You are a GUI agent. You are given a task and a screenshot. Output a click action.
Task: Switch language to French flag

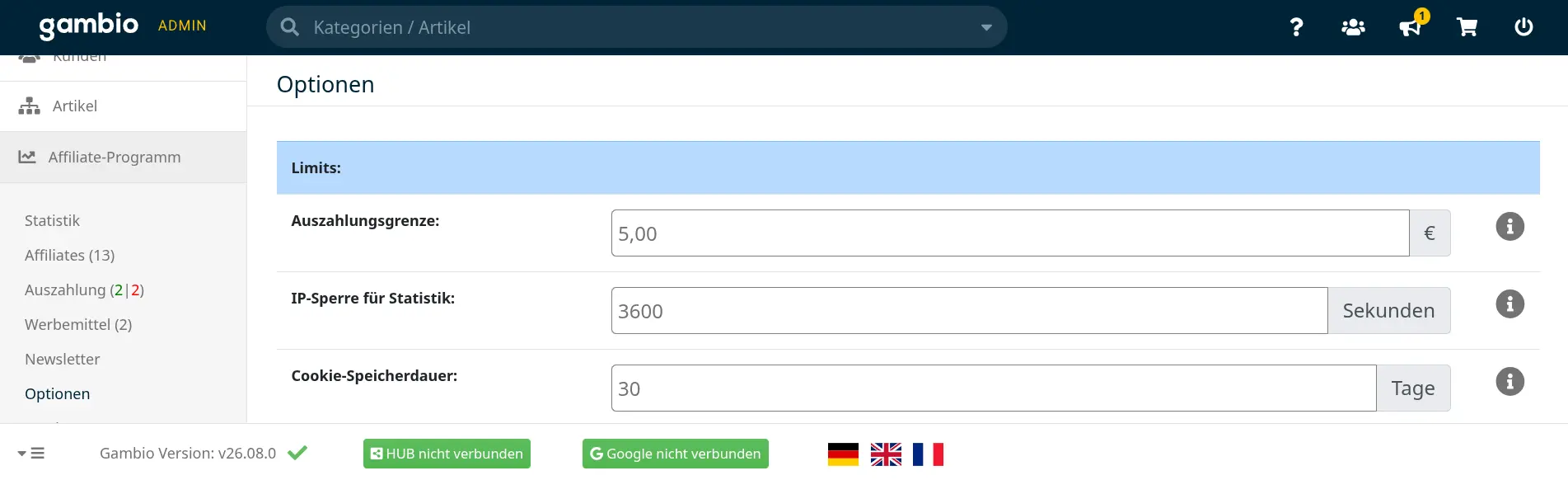pos(928,454)
